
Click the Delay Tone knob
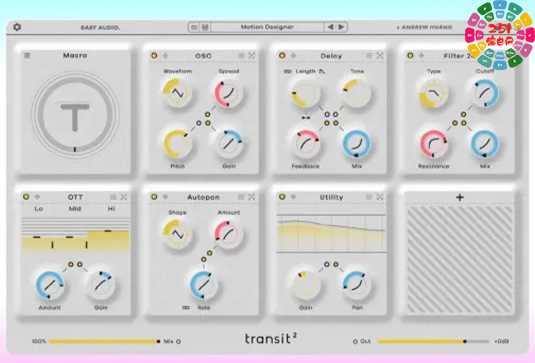[x=356, y=92]
